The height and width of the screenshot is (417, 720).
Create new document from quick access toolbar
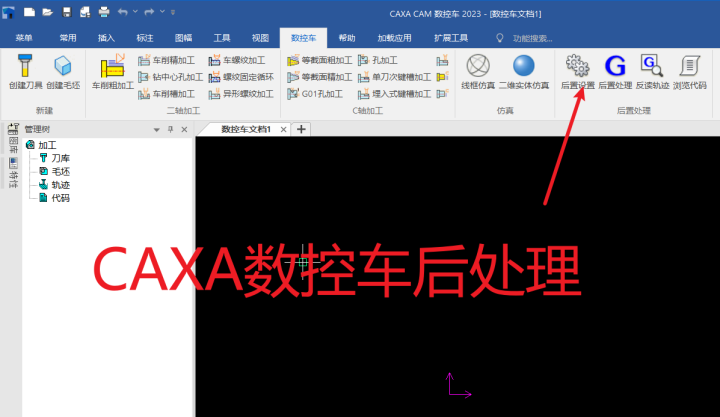point(29,12)
